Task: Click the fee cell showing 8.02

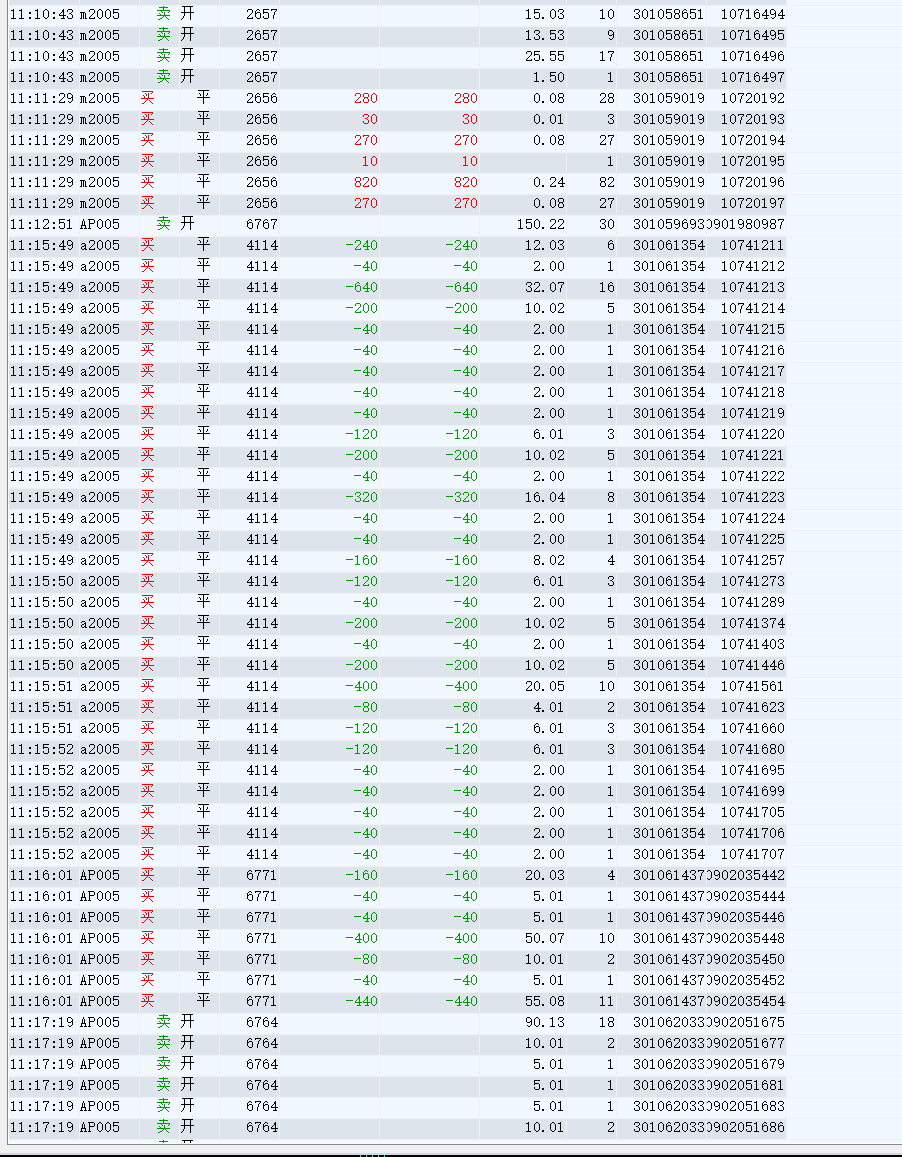Action: pos(548,560)
